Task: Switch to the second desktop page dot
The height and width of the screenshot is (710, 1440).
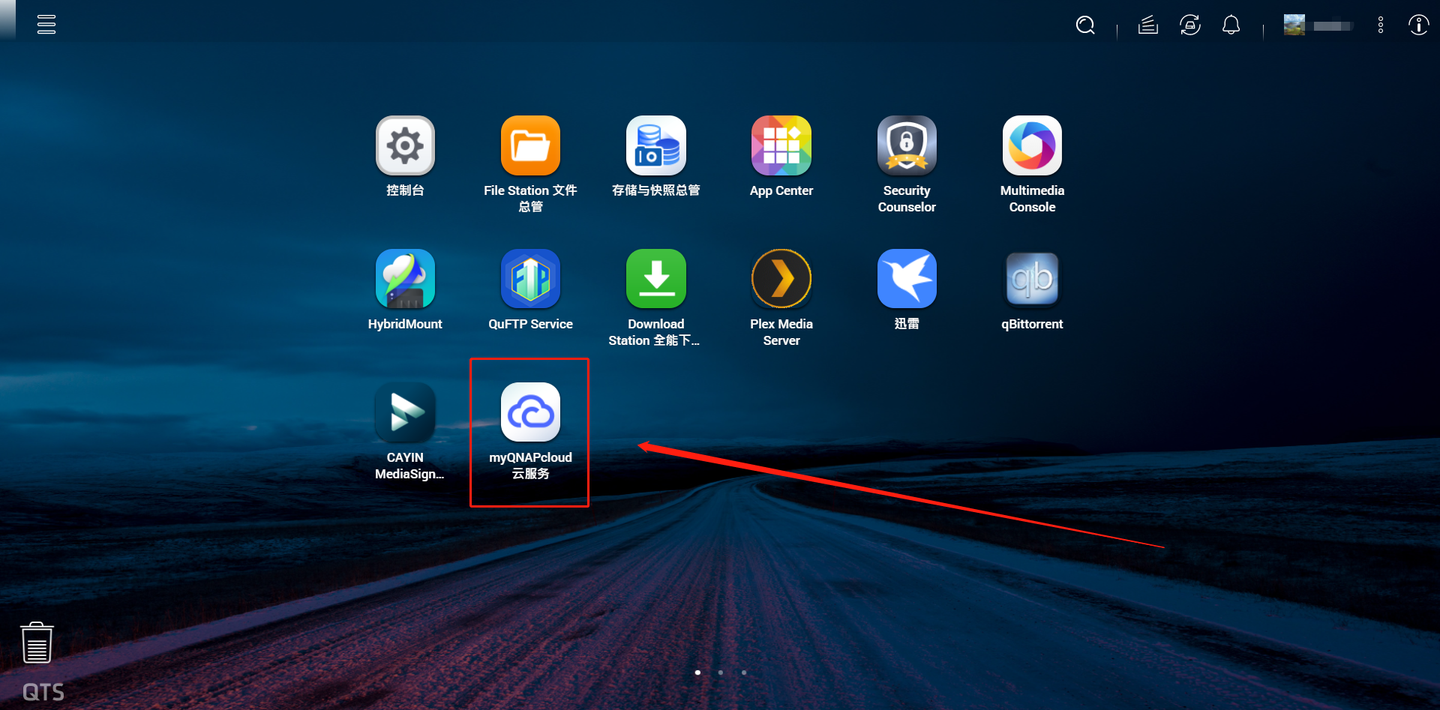Action: pyautogui.click(x=721, y=673)
